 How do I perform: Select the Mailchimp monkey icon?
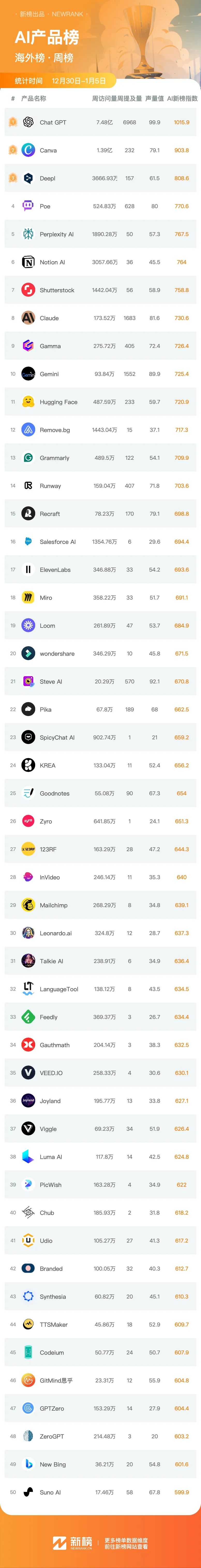point(28,905)
